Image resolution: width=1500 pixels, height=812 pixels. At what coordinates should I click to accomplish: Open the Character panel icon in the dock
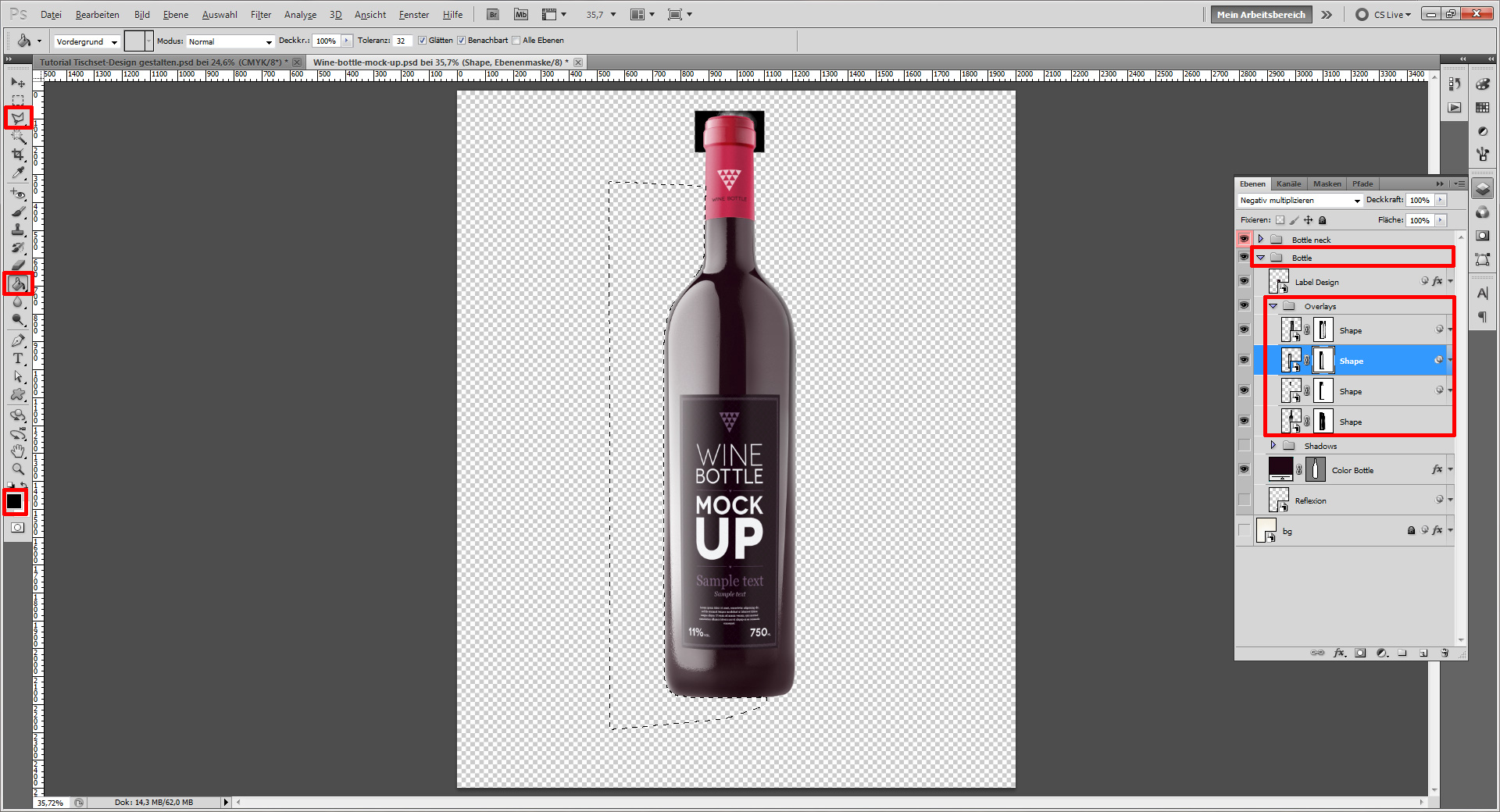coord(1483,293)
